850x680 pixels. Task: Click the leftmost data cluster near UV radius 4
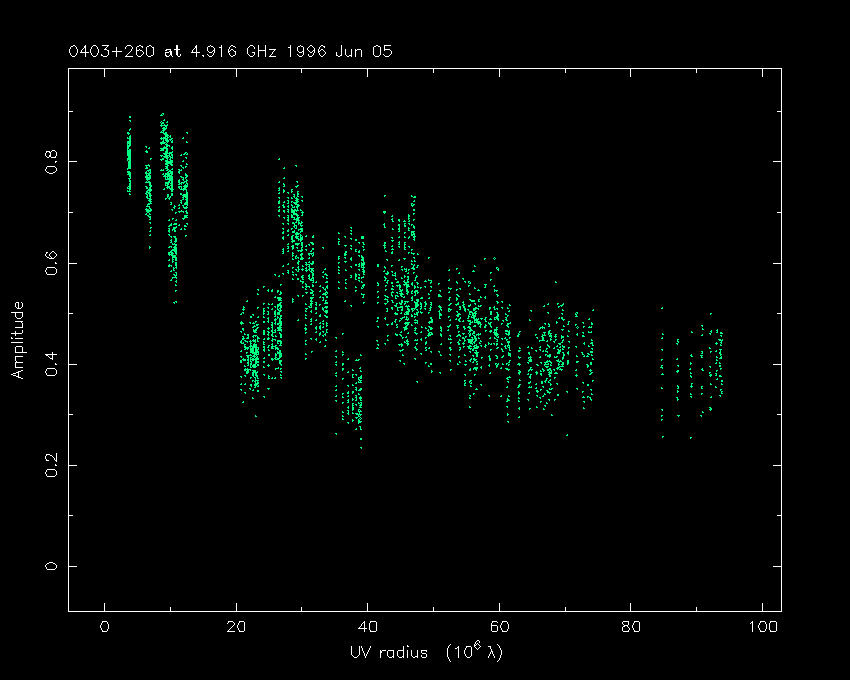click(129, 158)
